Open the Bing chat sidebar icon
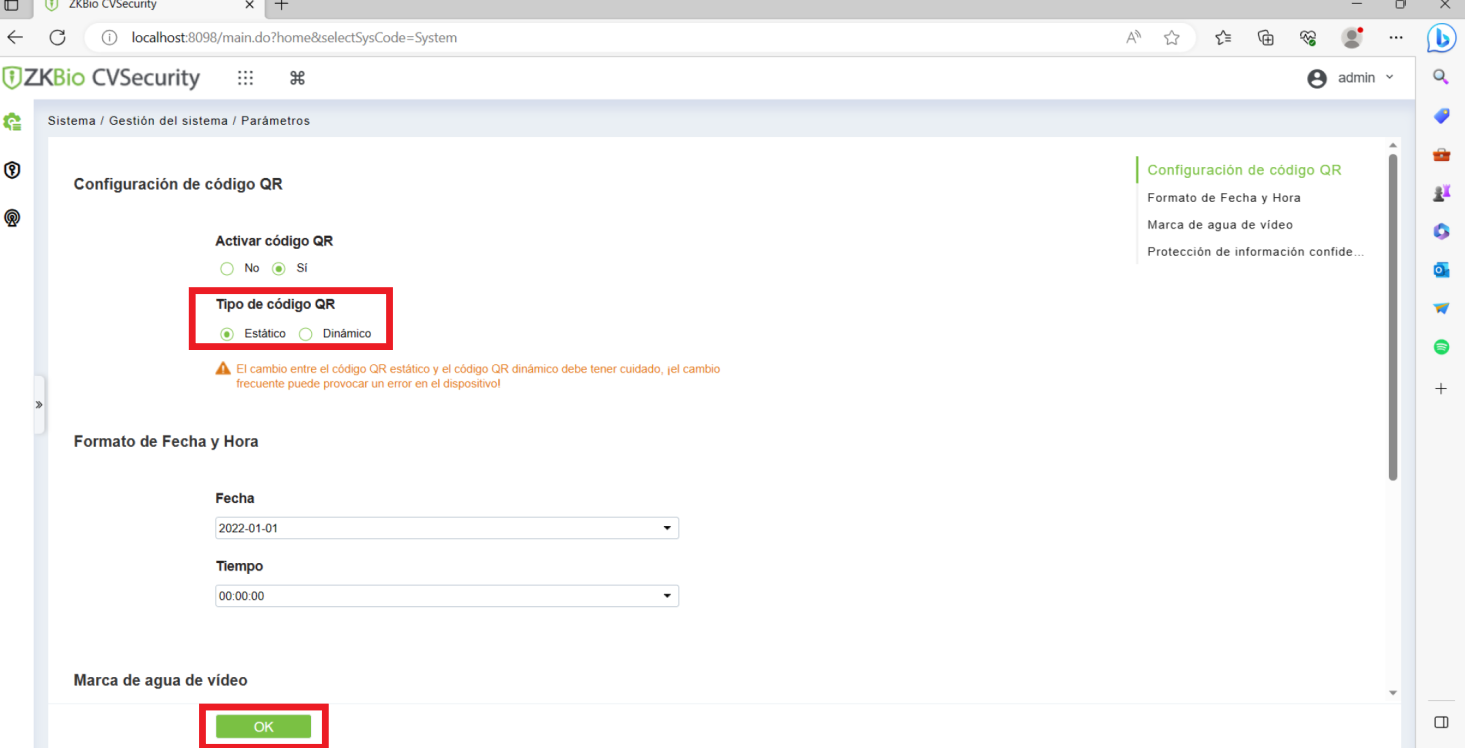This screenshot has width=1465, height=748. click(1441, 38)
